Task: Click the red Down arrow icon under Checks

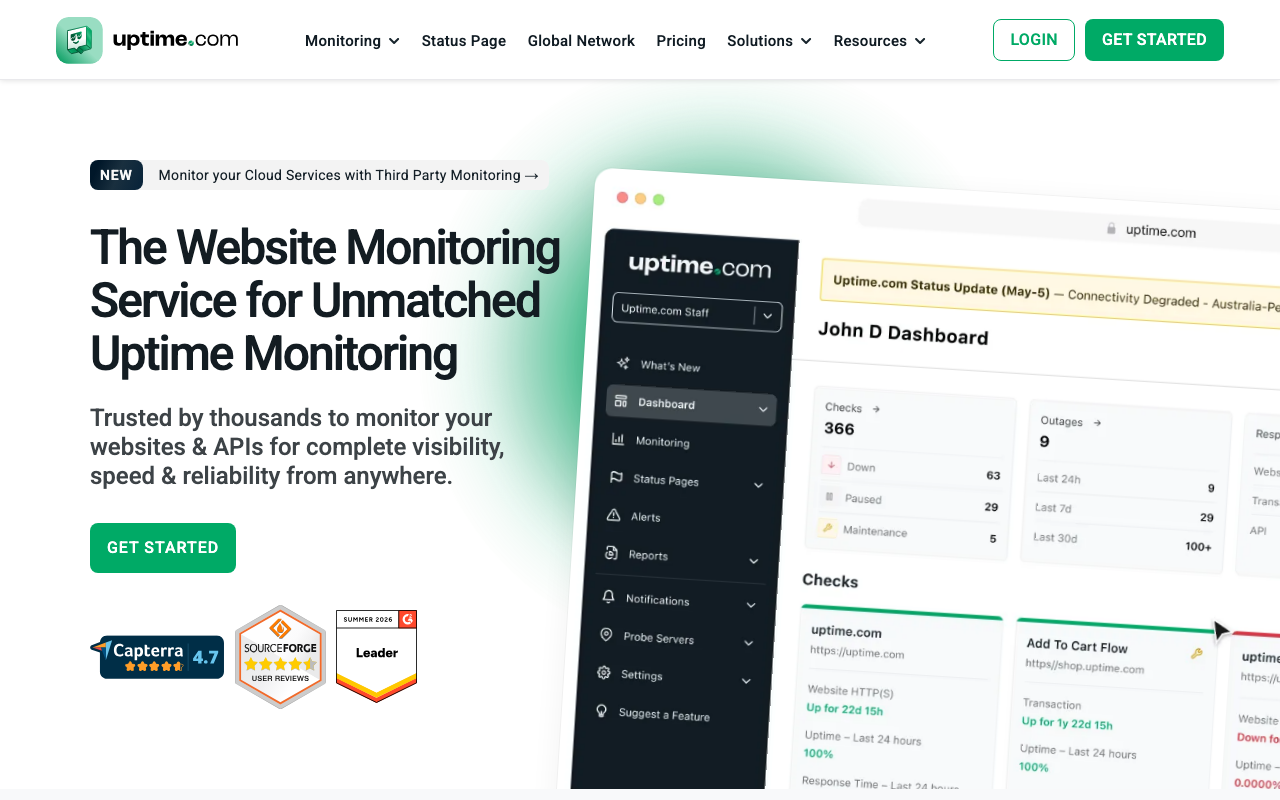Action: click(831, 465)
